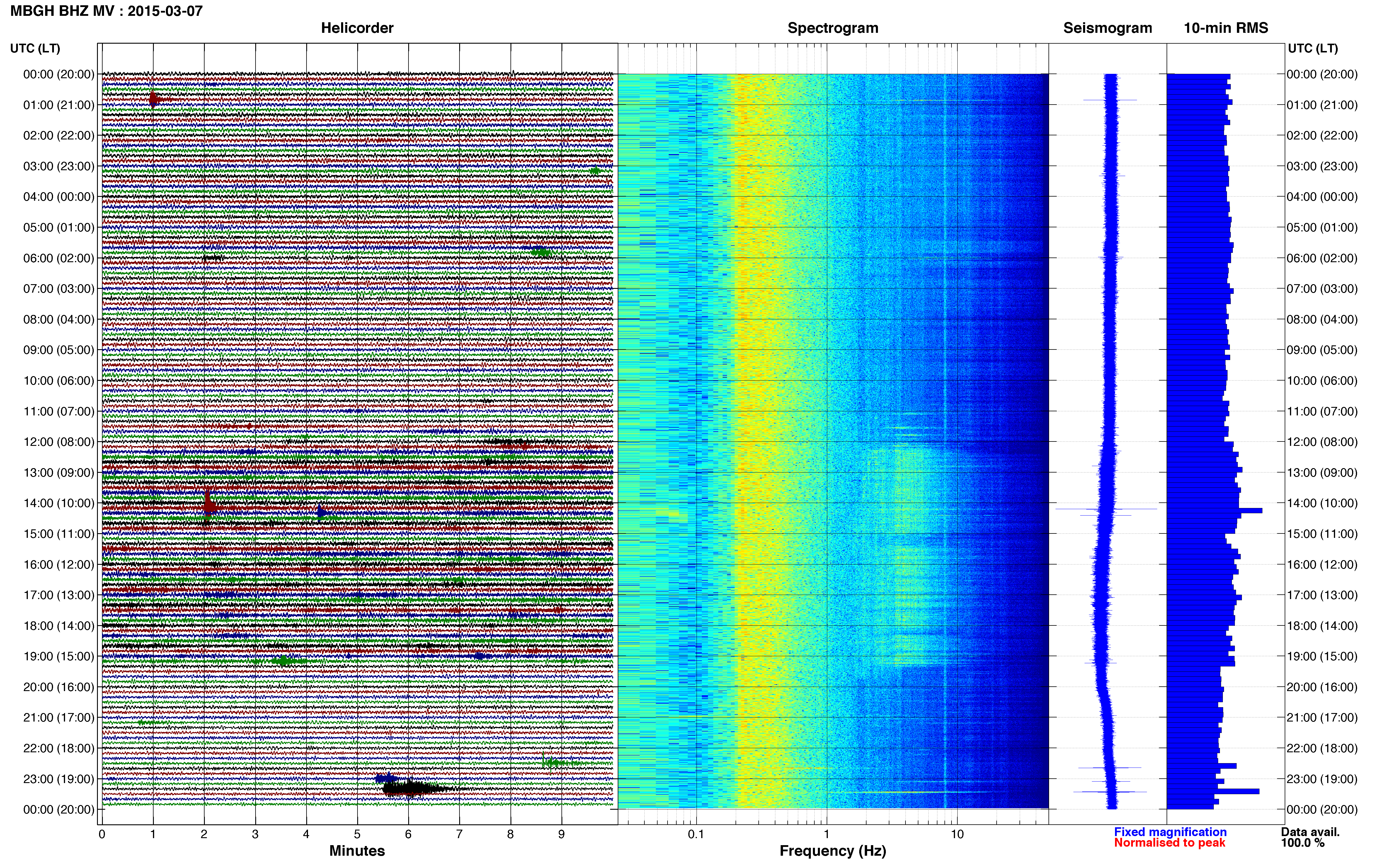Viewport: 1389px width, 868px height.
Task: Click 17:00 (13:00) on the helicorder time axis
Action: tap(59, 595)
